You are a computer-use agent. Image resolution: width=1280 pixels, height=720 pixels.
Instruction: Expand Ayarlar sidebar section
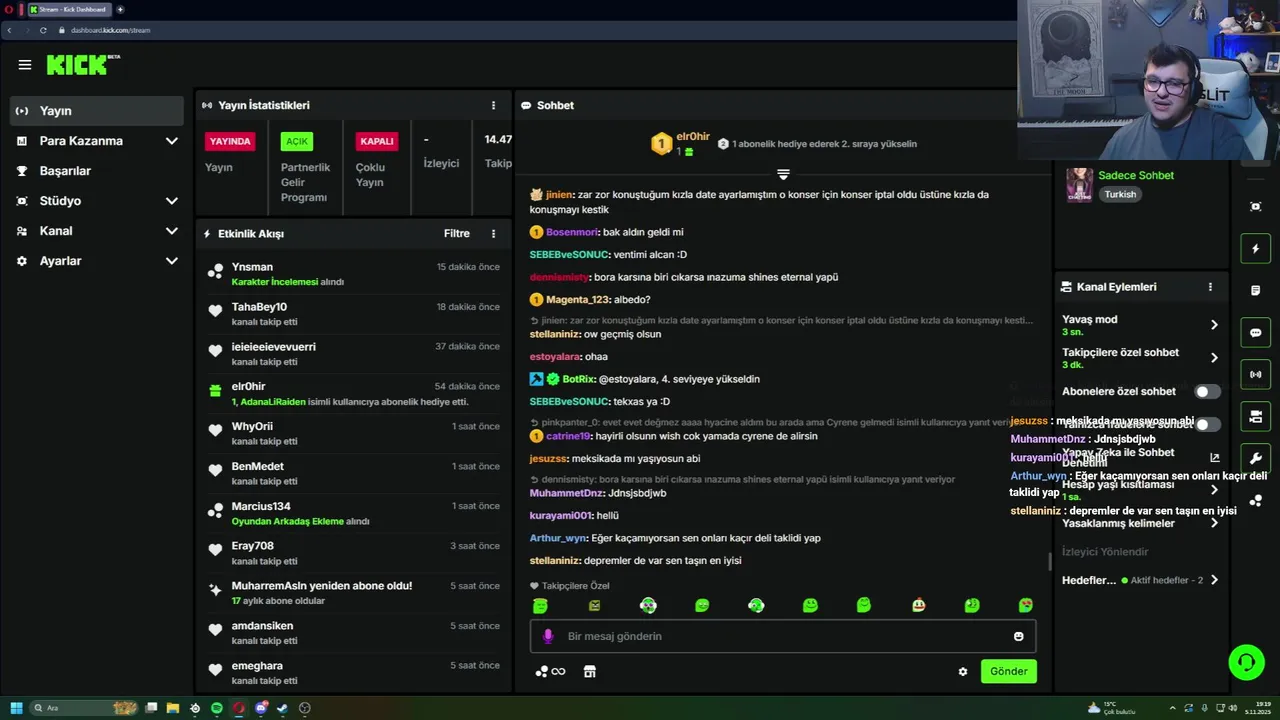coord(171,261)
